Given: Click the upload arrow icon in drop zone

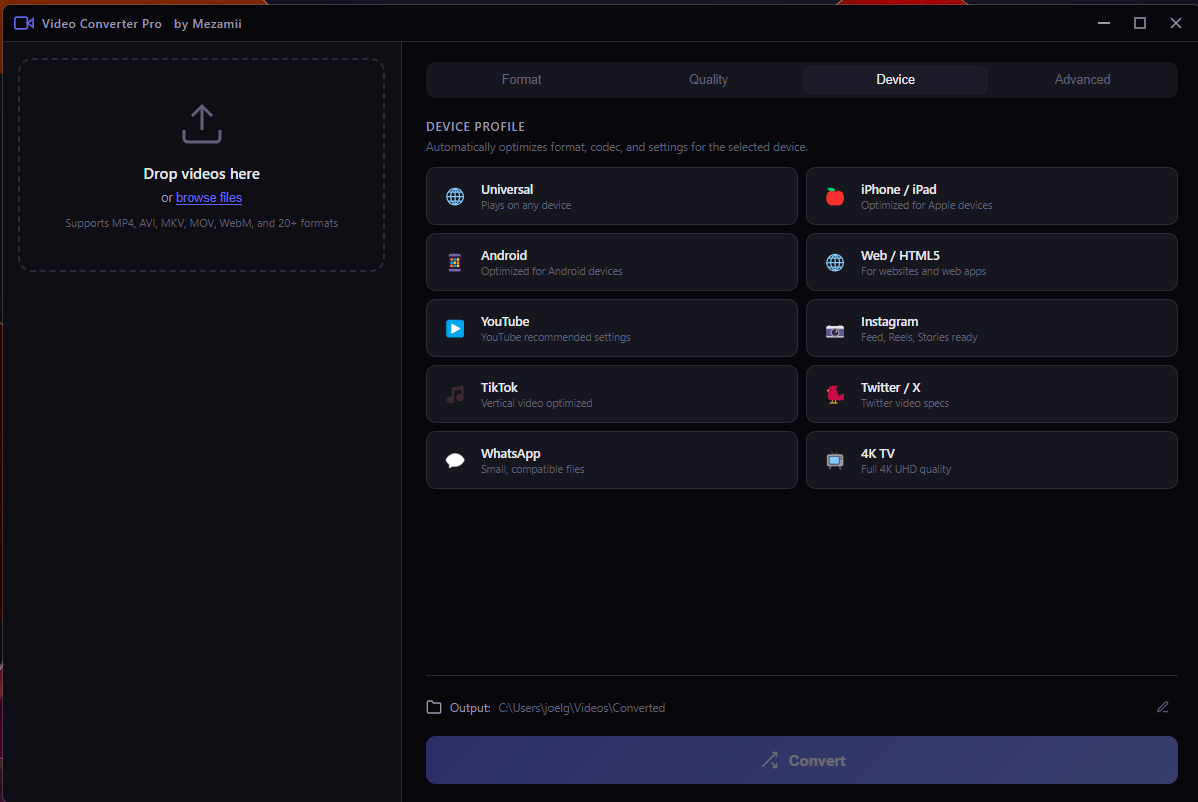Looking at the screenshot, I should [202, 124].
